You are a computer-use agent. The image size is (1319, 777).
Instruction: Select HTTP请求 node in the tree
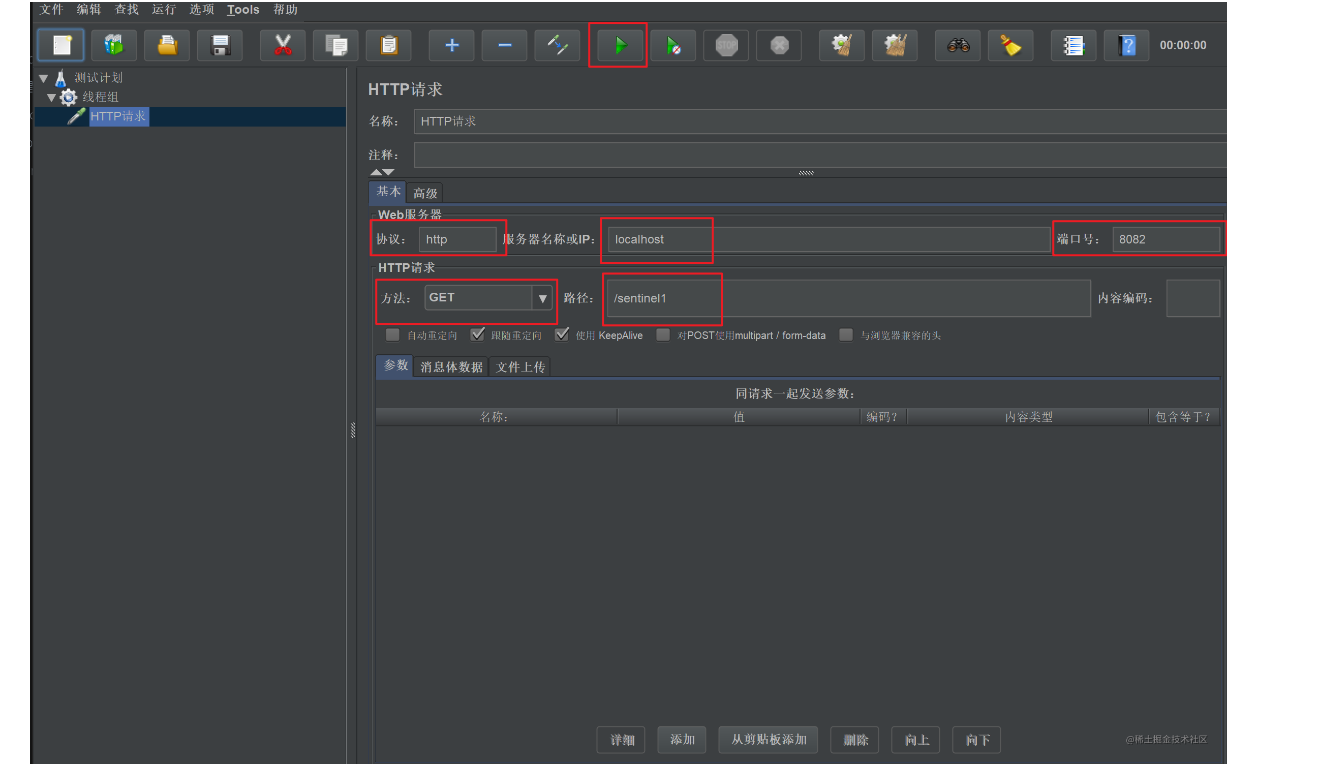[119, 116]
